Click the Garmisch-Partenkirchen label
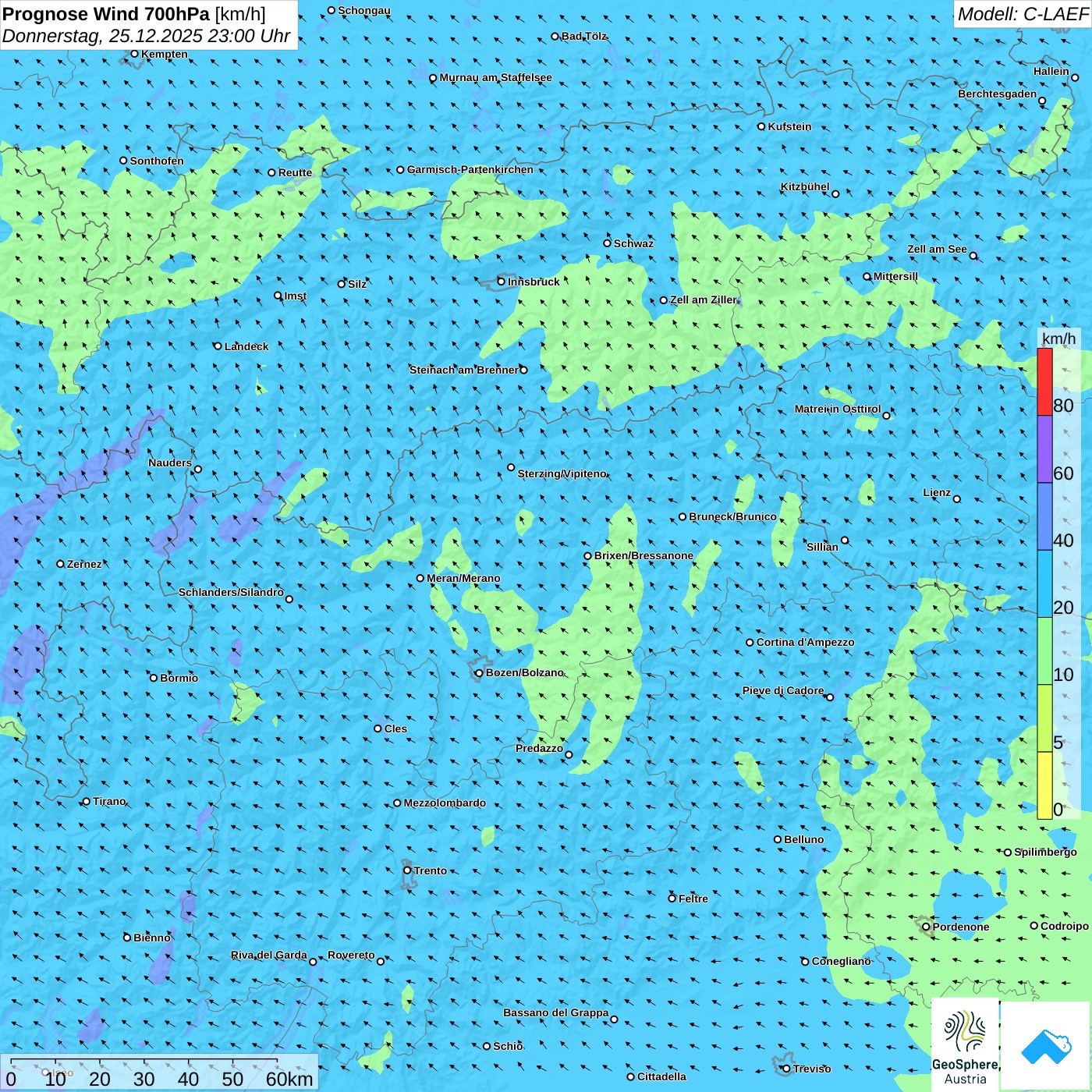 click(x=470, y=169)
